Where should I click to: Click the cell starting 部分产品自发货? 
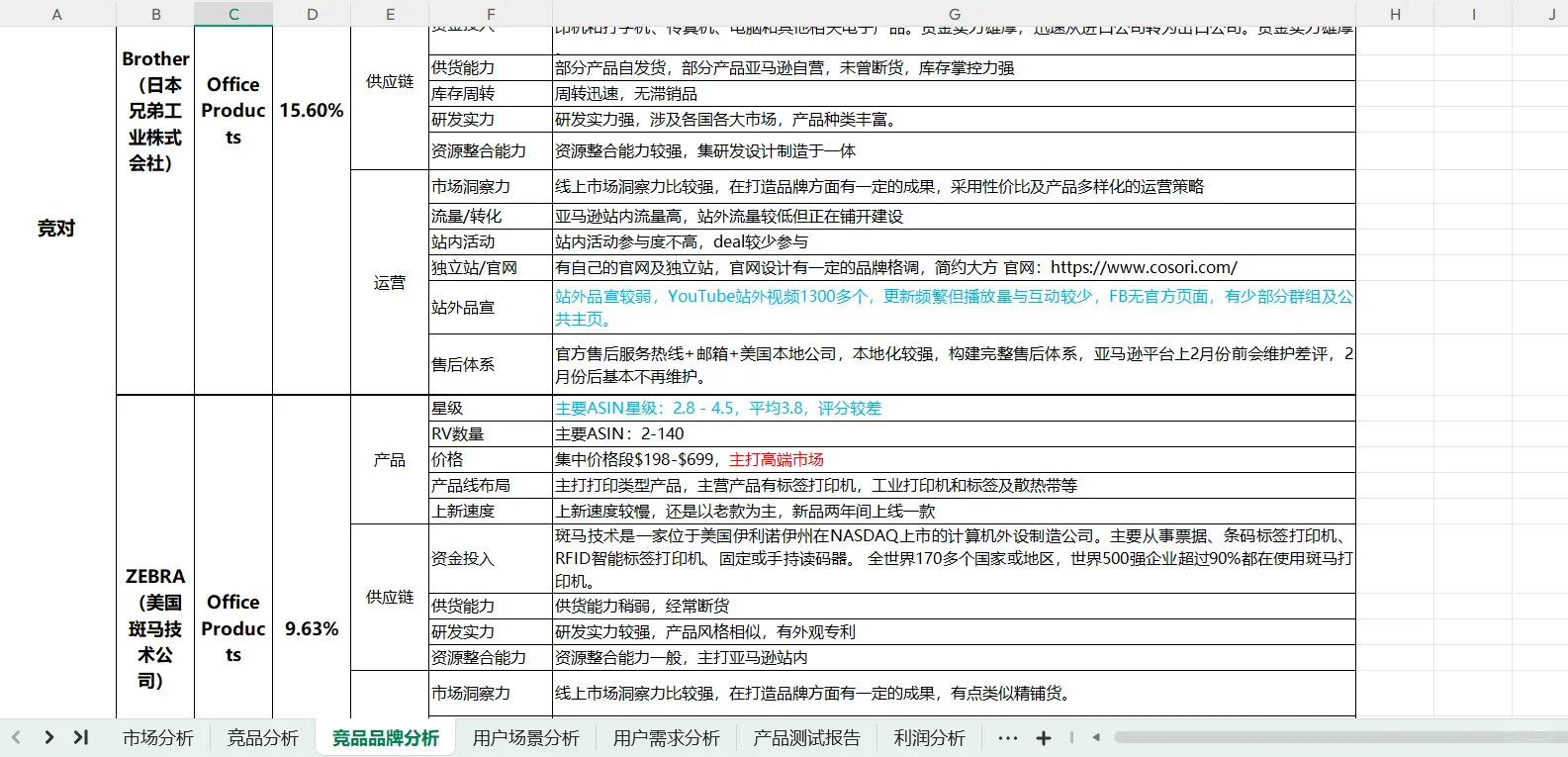click(954, 68)
